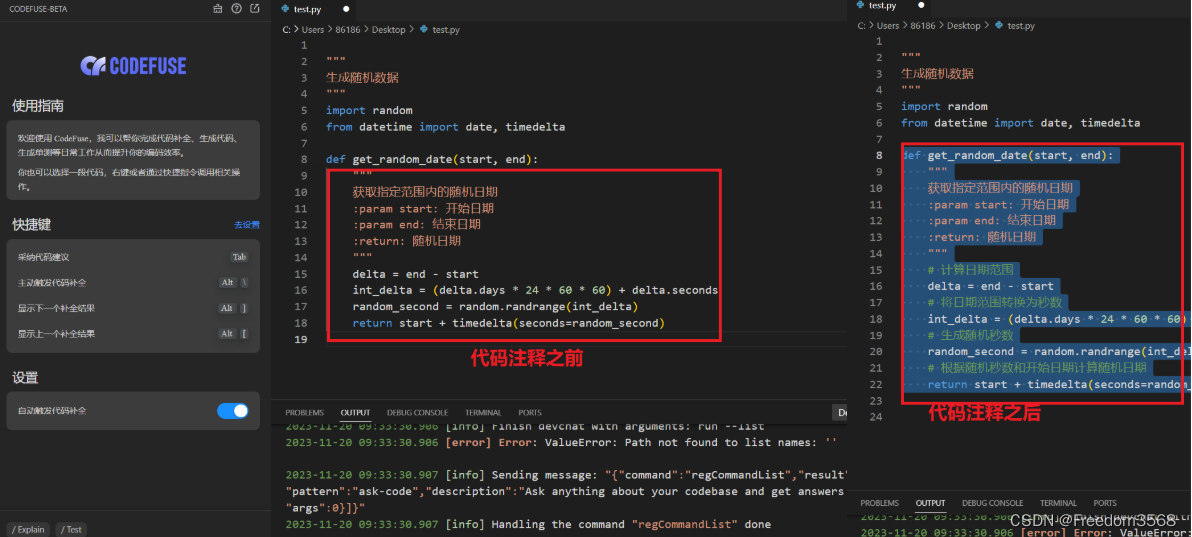Screen dimensions: 1192x537
Task: Click the unsaved dot on left test.py tab
Action: point(346,9)
